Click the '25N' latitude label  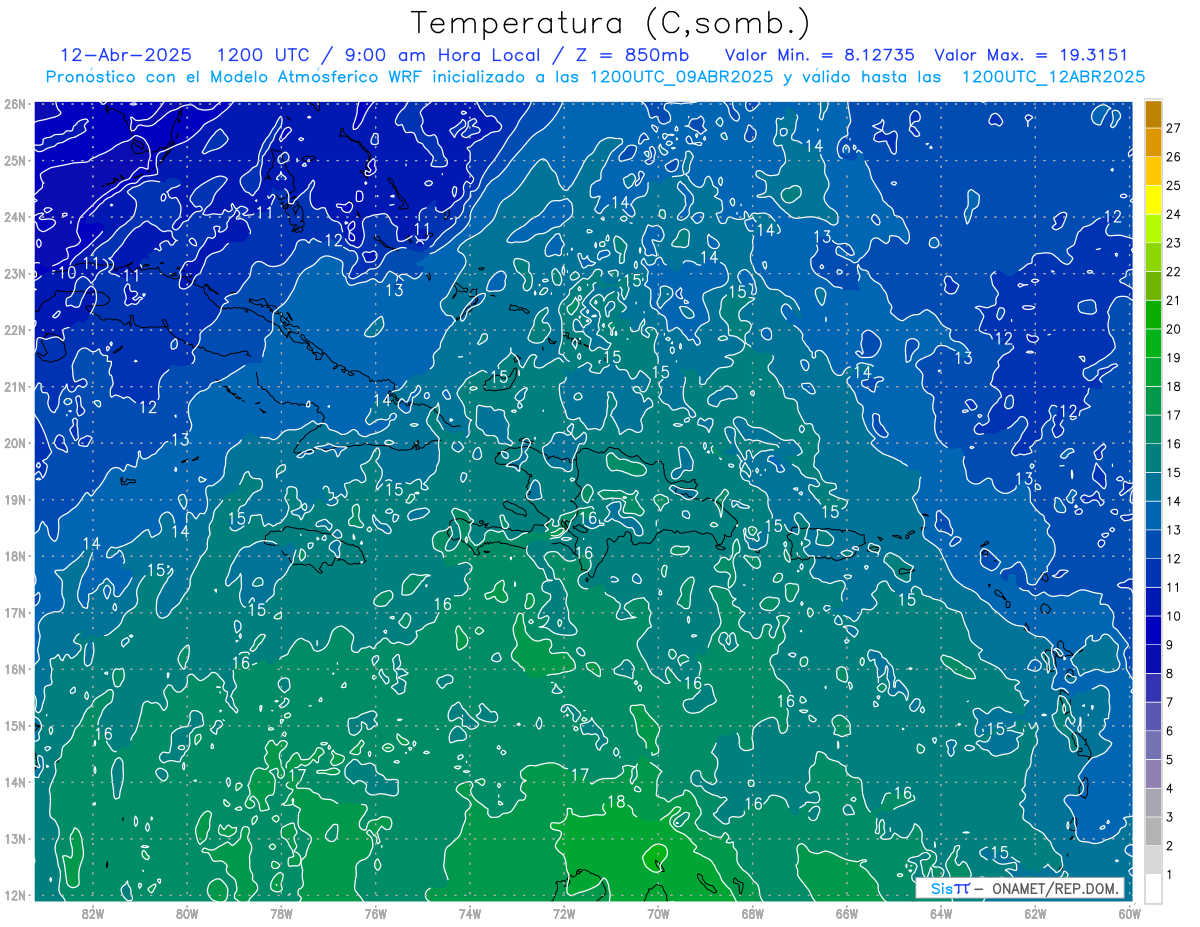[x=14, y=160]
